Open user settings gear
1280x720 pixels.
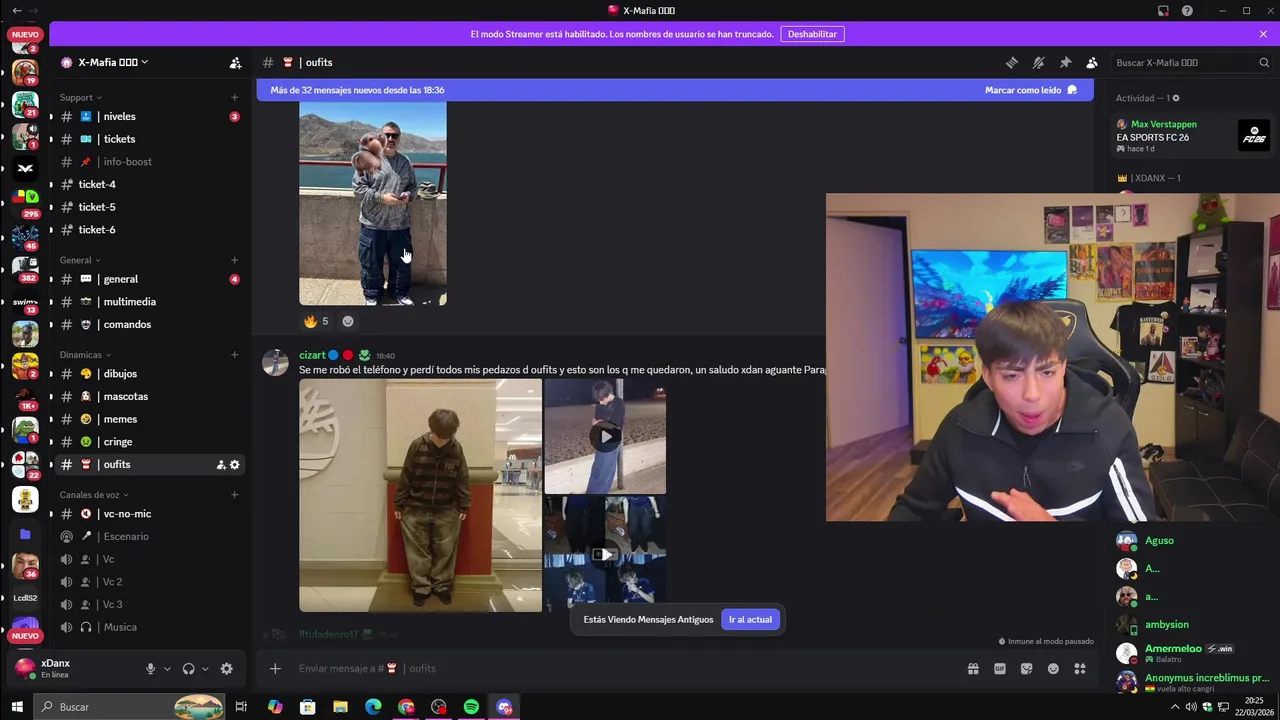coord(226,669)
